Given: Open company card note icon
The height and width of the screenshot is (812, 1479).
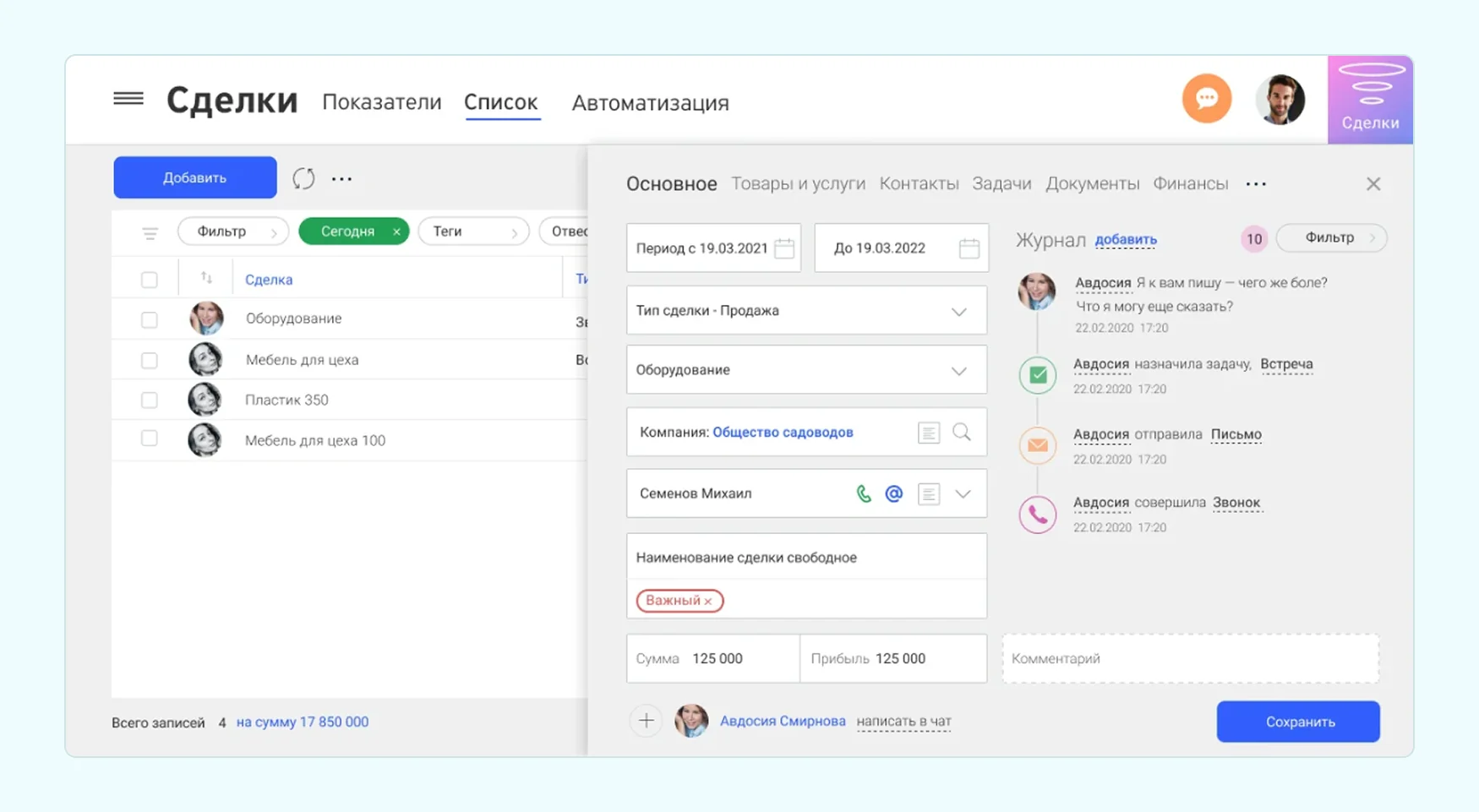Looking at the screenshot, I should [x=929, y=433].
